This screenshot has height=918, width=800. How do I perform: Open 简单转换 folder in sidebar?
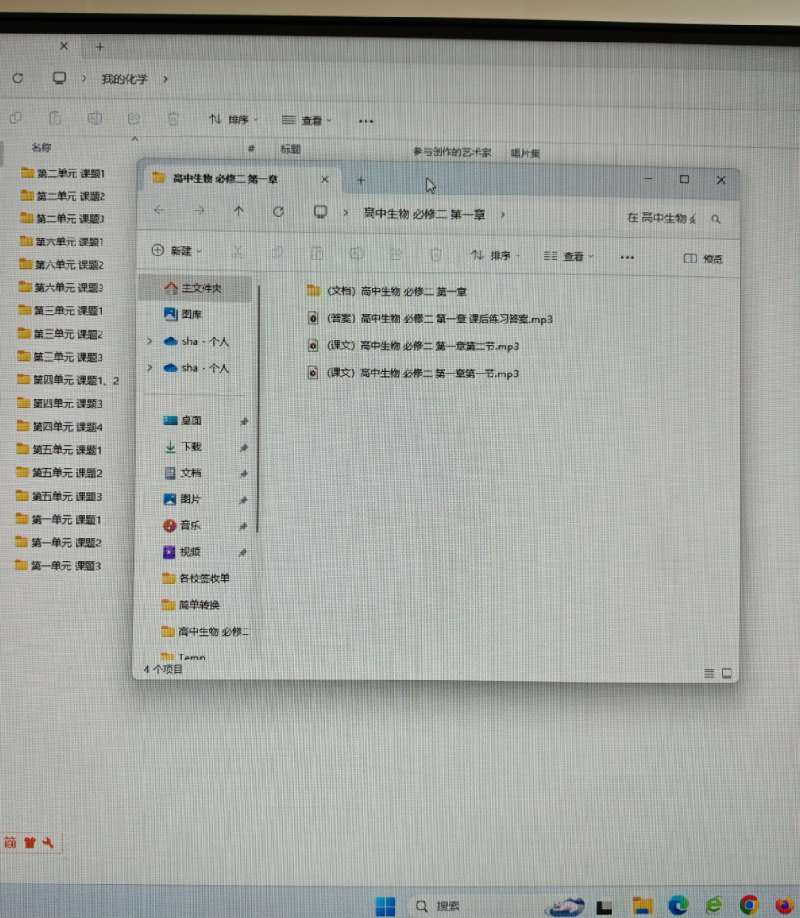pyautogui.click(x=190, y=605)
